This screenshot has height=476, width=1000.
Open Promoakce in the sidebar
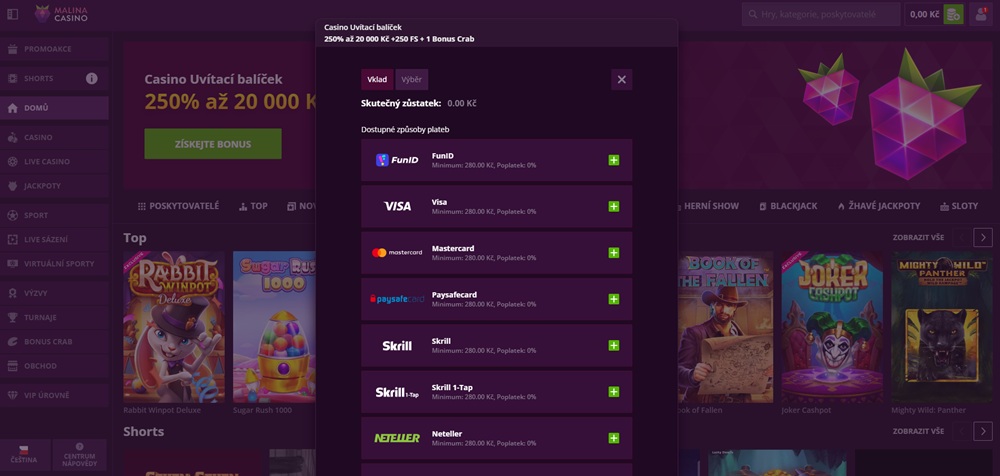click(x=54, y=49)
